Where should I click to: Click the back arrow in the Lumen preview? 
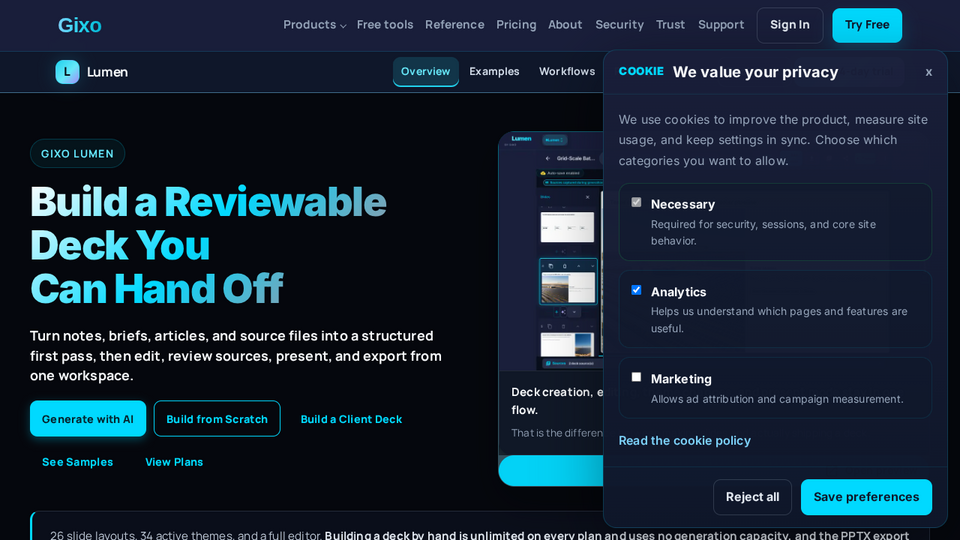pyautogui.click(x=548, y=159)
